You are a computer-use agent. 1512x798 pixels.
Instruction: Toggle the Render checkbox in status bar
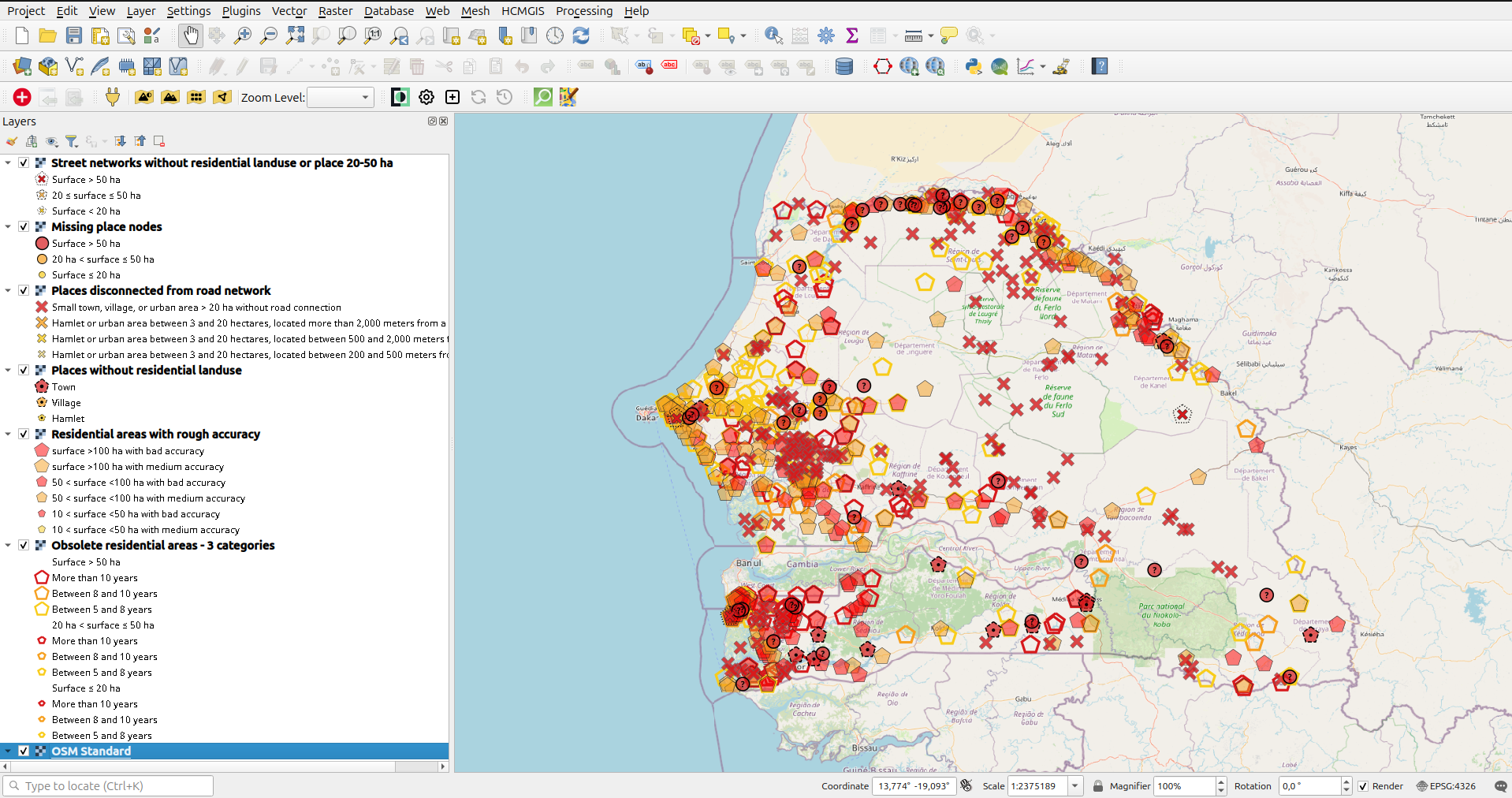(1363, 786)
